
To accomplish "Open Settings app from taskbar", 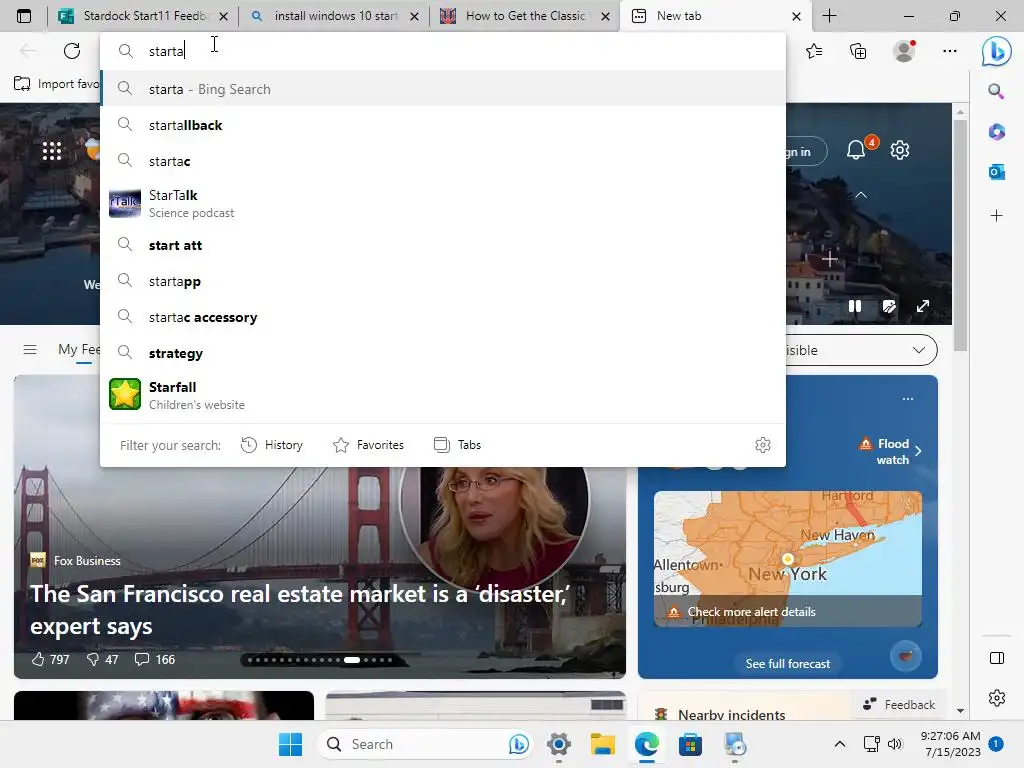I will tap(559, 744).
